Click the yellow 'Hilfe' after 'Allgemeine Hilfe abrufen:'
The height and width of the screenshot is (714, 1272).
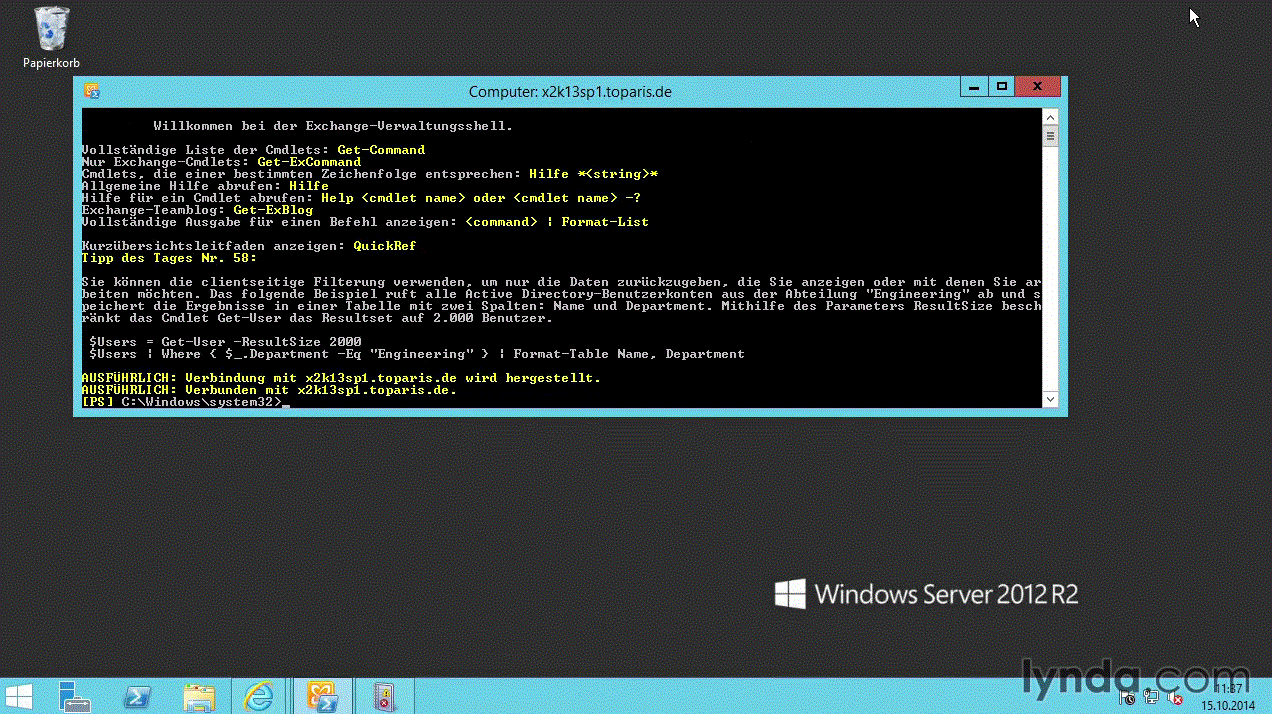click(309, 186)
